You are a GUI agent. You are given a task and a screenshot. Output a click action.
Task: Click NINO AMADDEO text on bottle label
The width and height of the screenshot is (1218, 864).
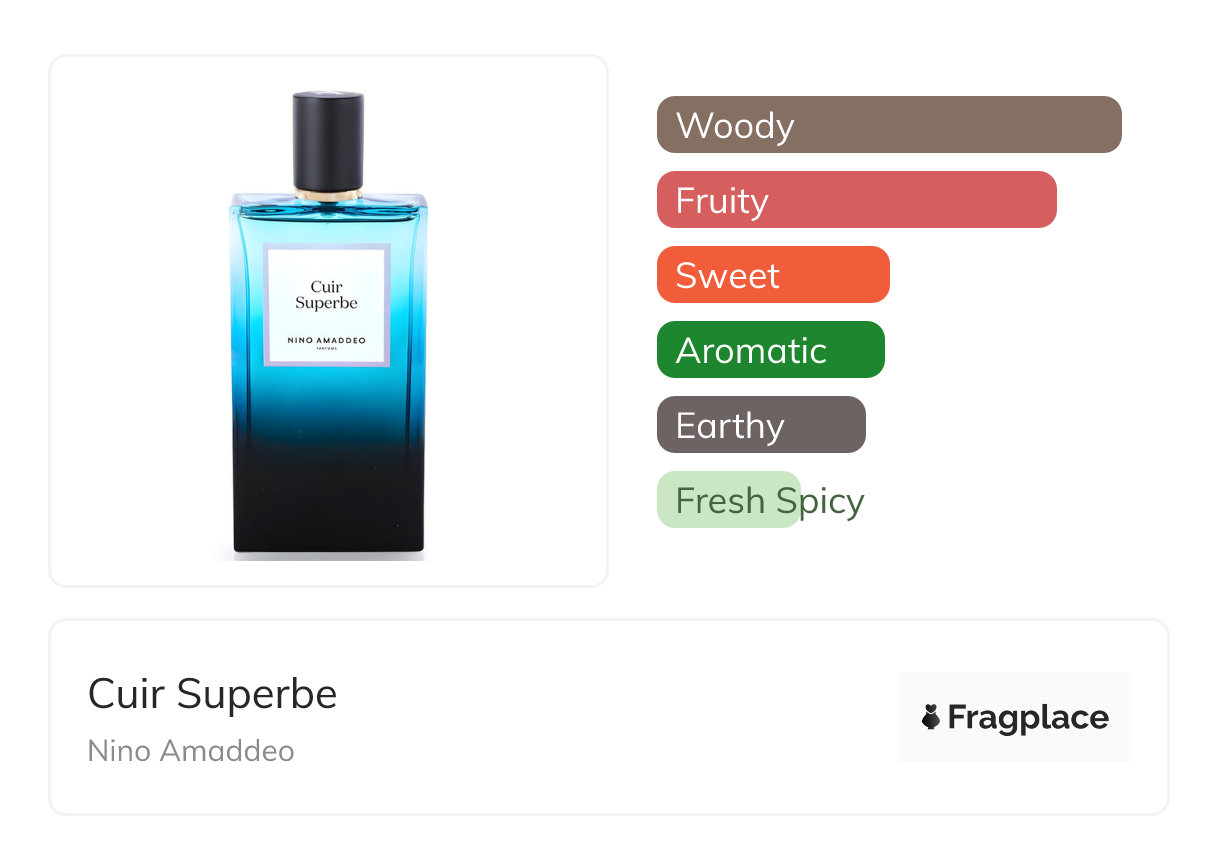(326, 340)
